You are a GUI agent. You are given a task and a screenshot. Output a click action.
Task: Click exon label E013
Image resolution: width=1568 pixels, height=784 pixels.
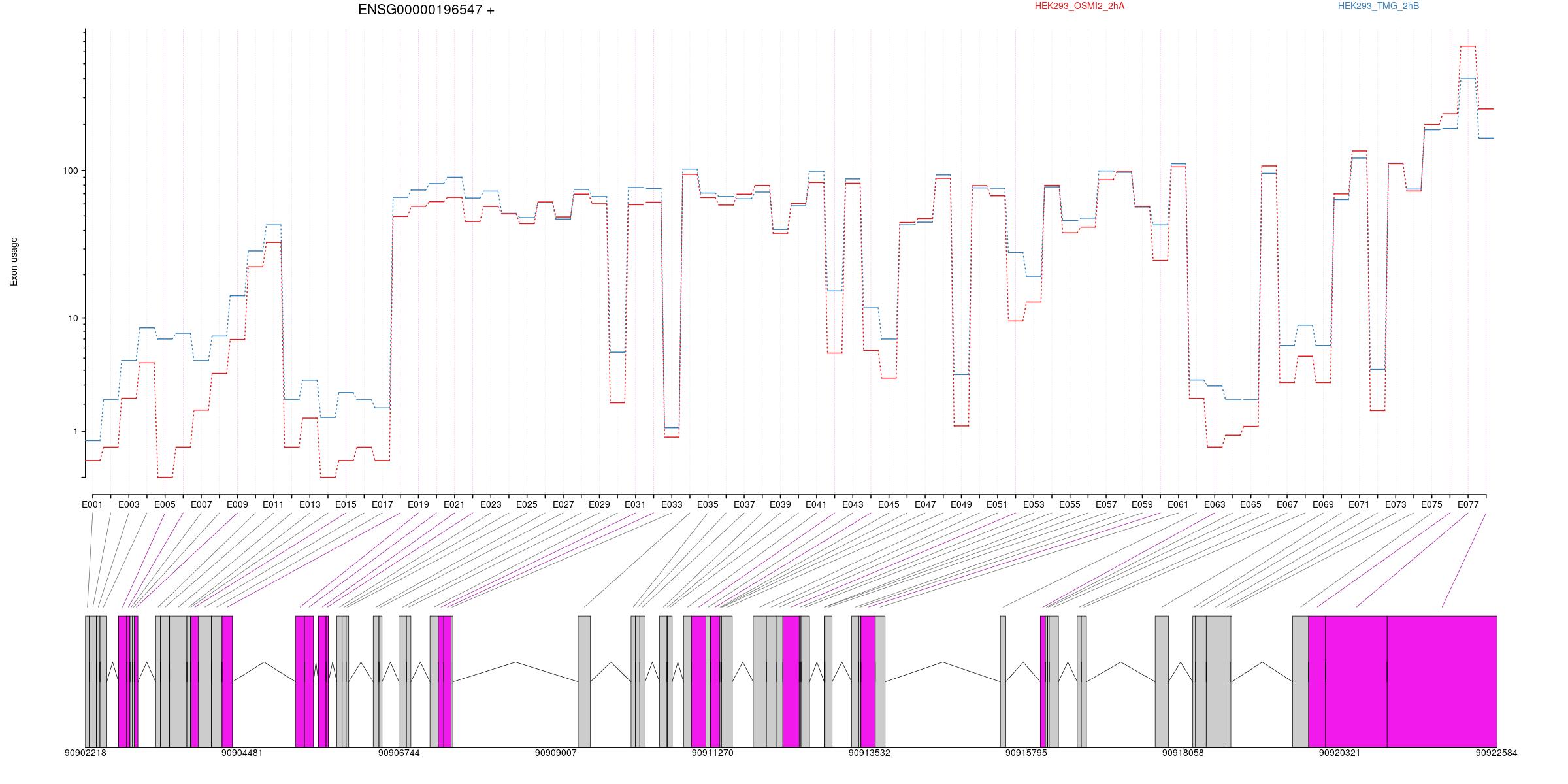click(x=310, y=504)
